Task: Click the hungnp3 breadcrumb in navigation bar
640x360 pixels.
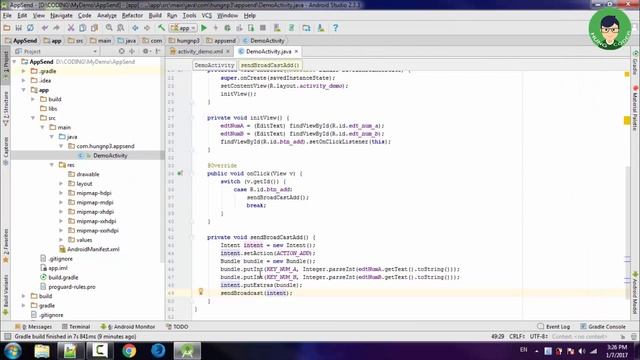Action: [x=184, y=41]
